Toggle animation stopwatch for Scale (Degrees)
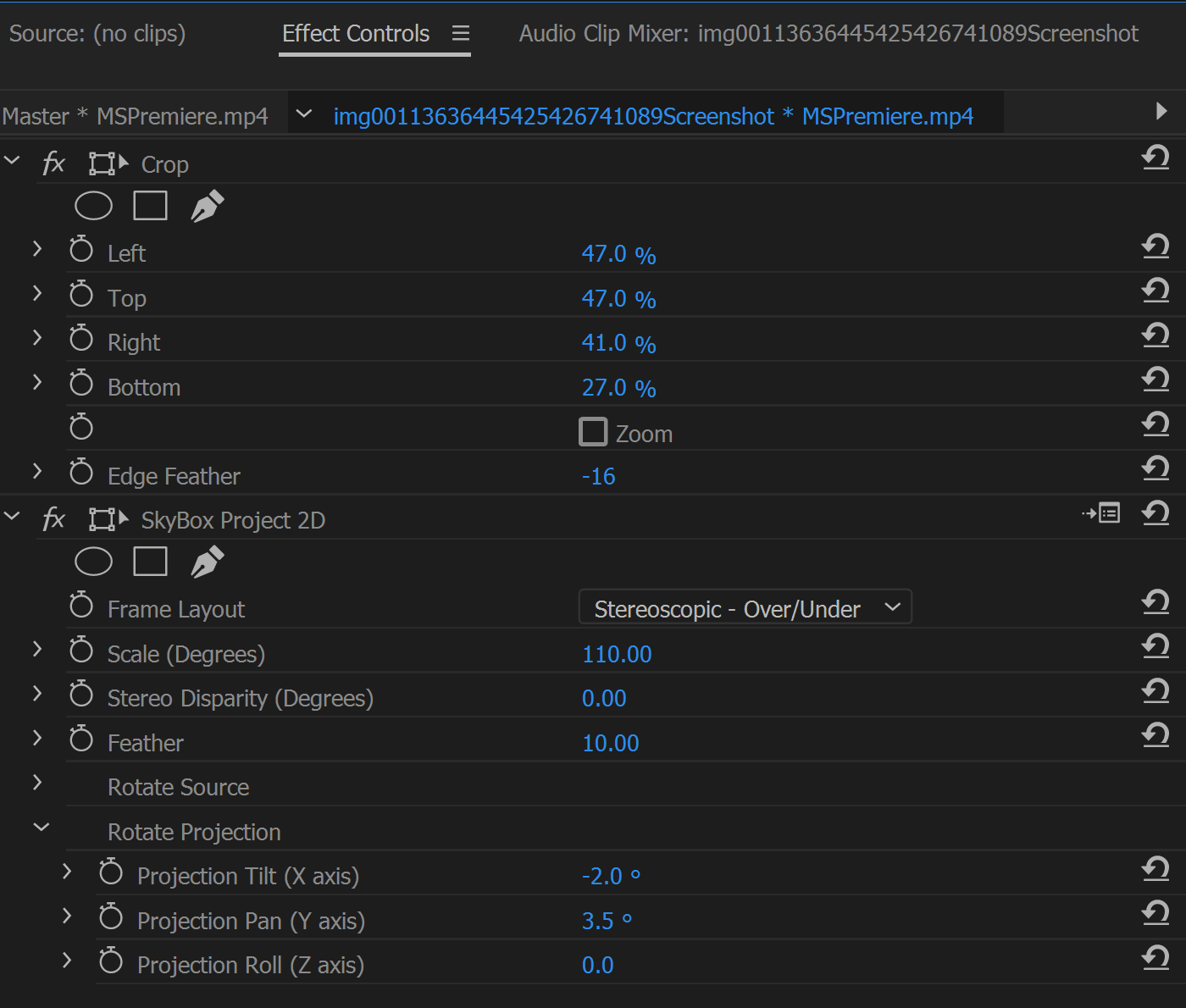The width and height of the screenshot is (1186, 1008). [x=81, y=651]
